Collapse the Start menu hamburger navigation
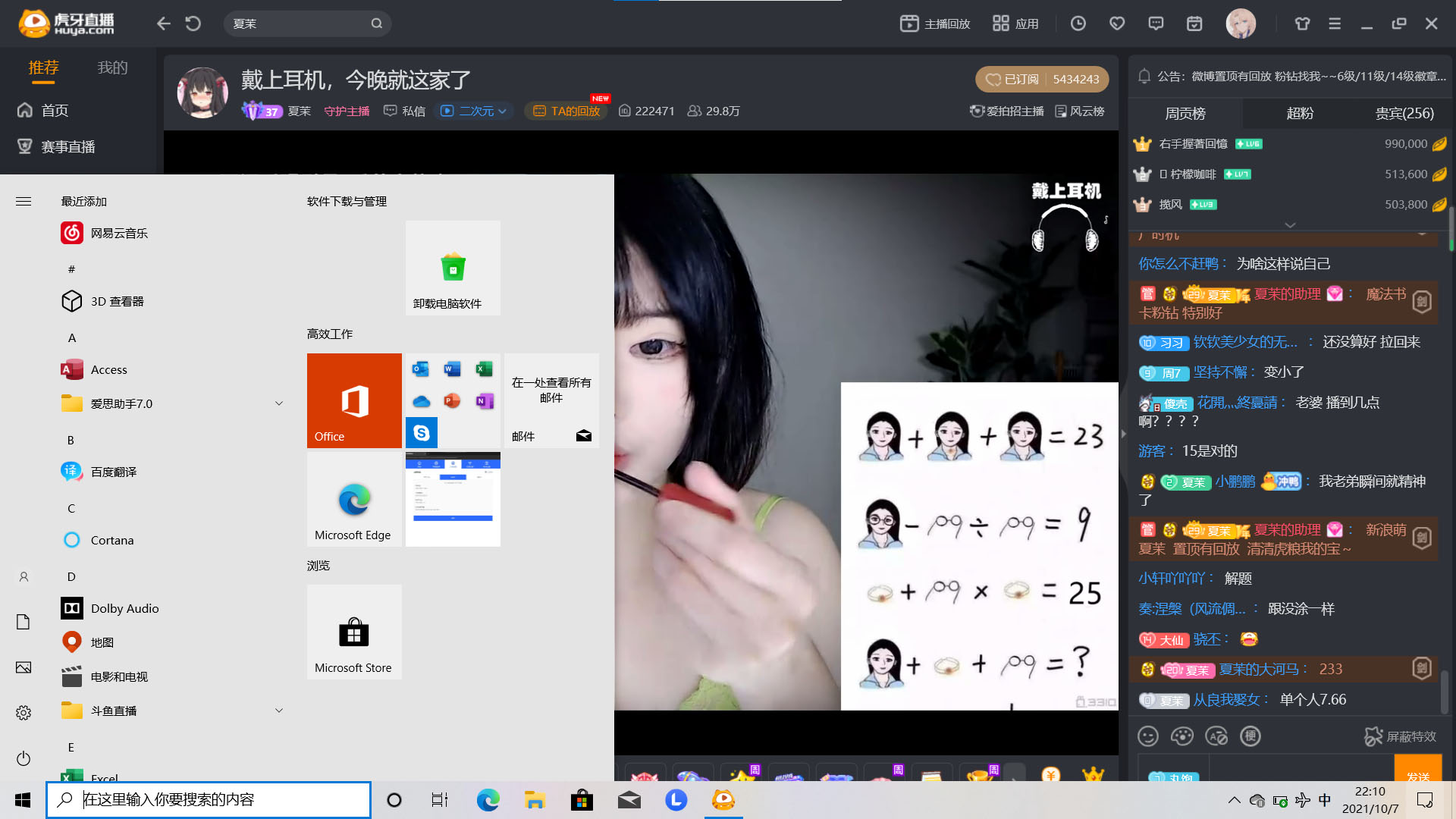This screenshot has height=819, width=1456. 24,201
